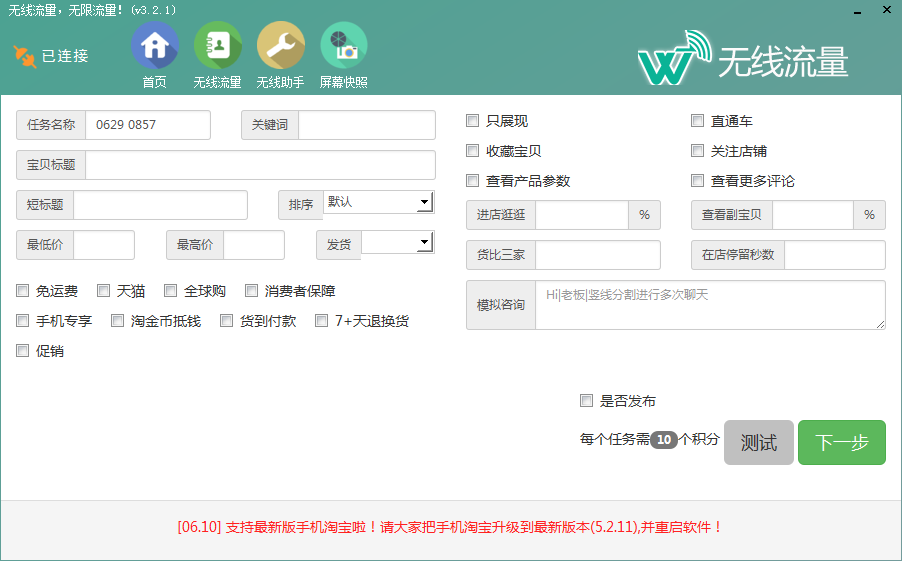Focus the 查看副宝贝 percent field

point(812,215)
